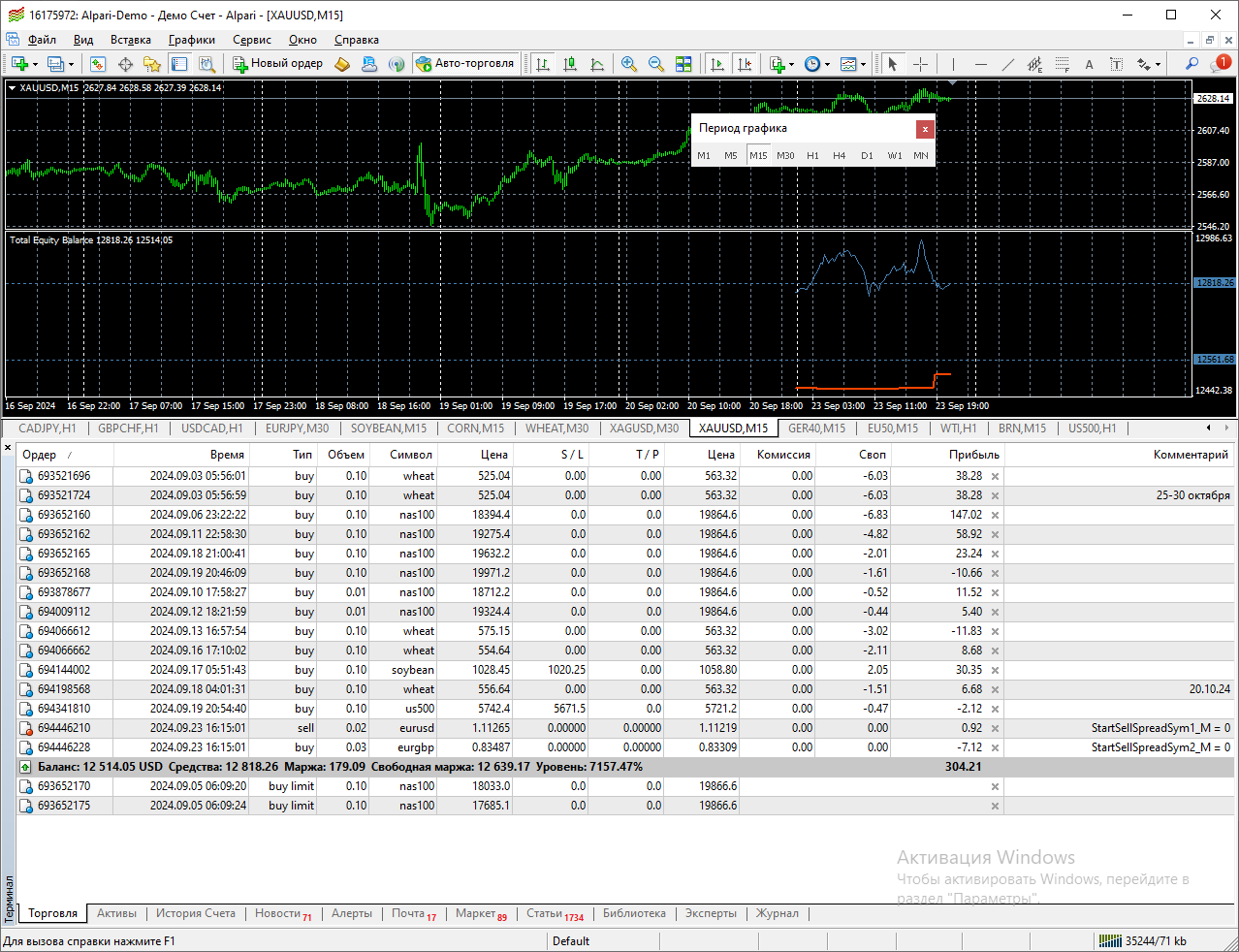
Task: Switch to the История Счета tab
Action: (x=196, y=913)
